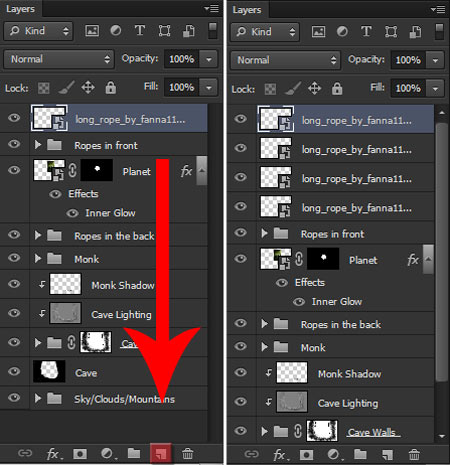Add layer mask in left panel
This screenshot has width=450, height=465.
[x=80, y=454]
